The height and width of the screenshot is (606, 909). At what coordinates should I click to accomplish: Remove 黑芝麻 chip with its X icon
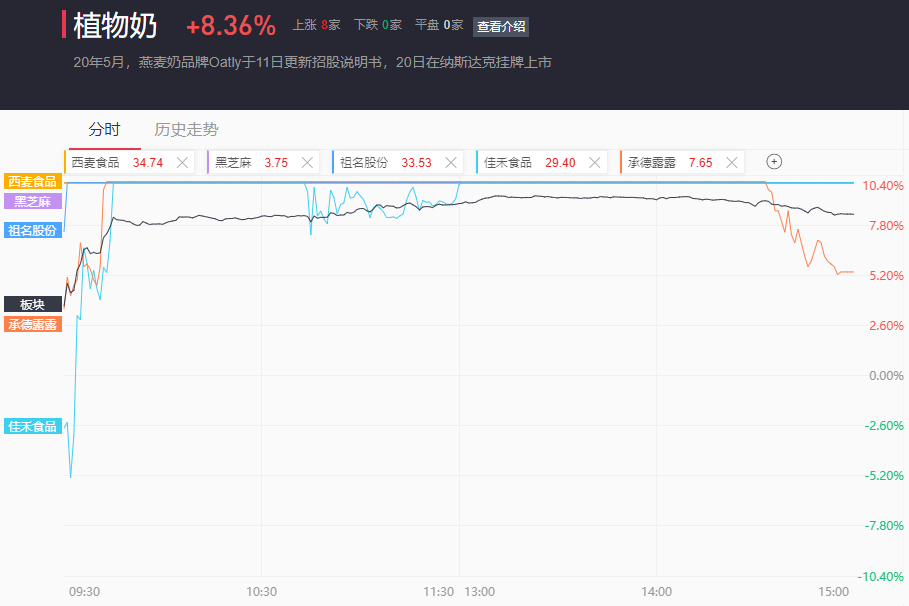pos(307,162)
